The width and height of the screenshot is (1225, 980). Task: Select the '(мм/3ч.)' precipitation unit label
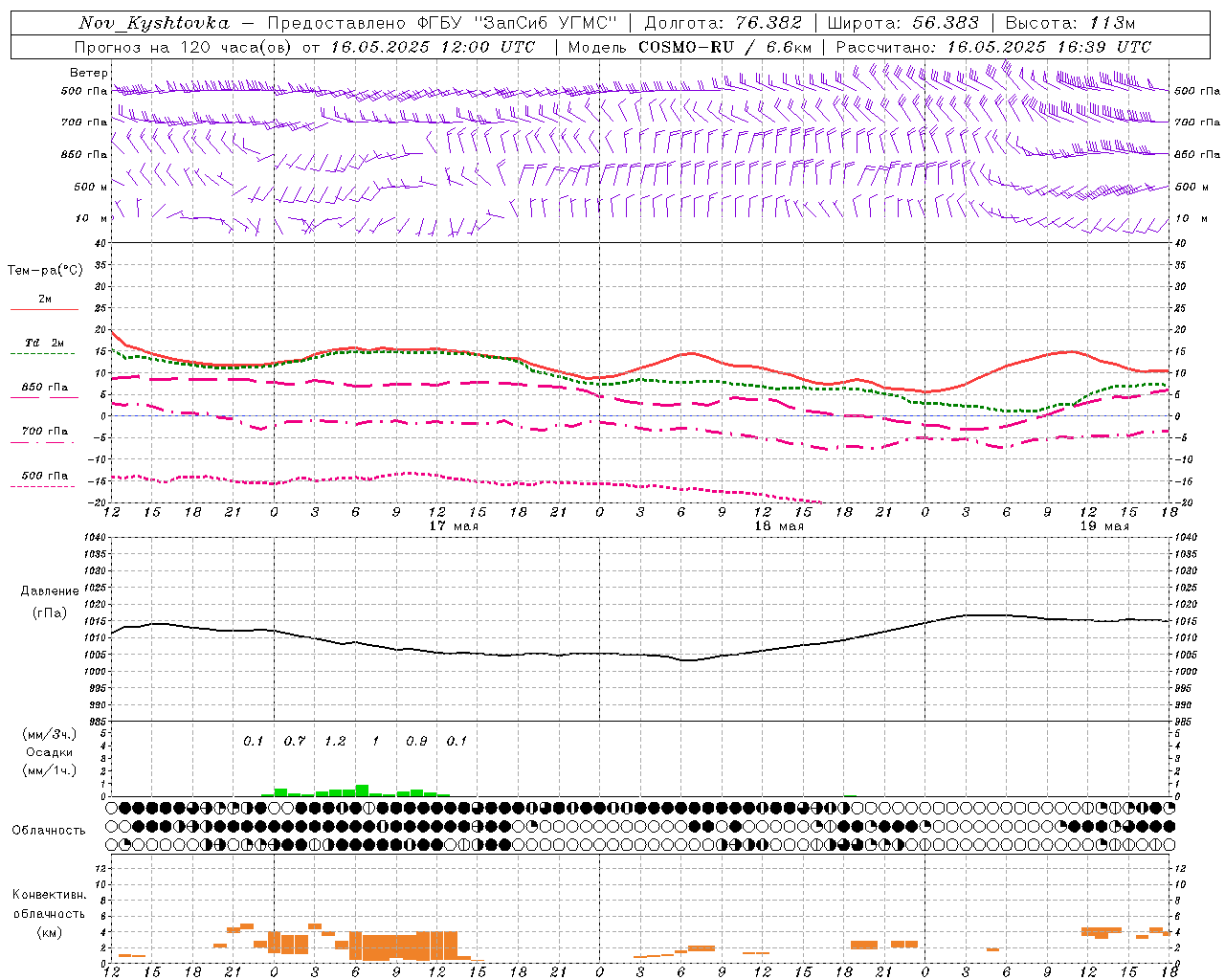tap(50, 734)
